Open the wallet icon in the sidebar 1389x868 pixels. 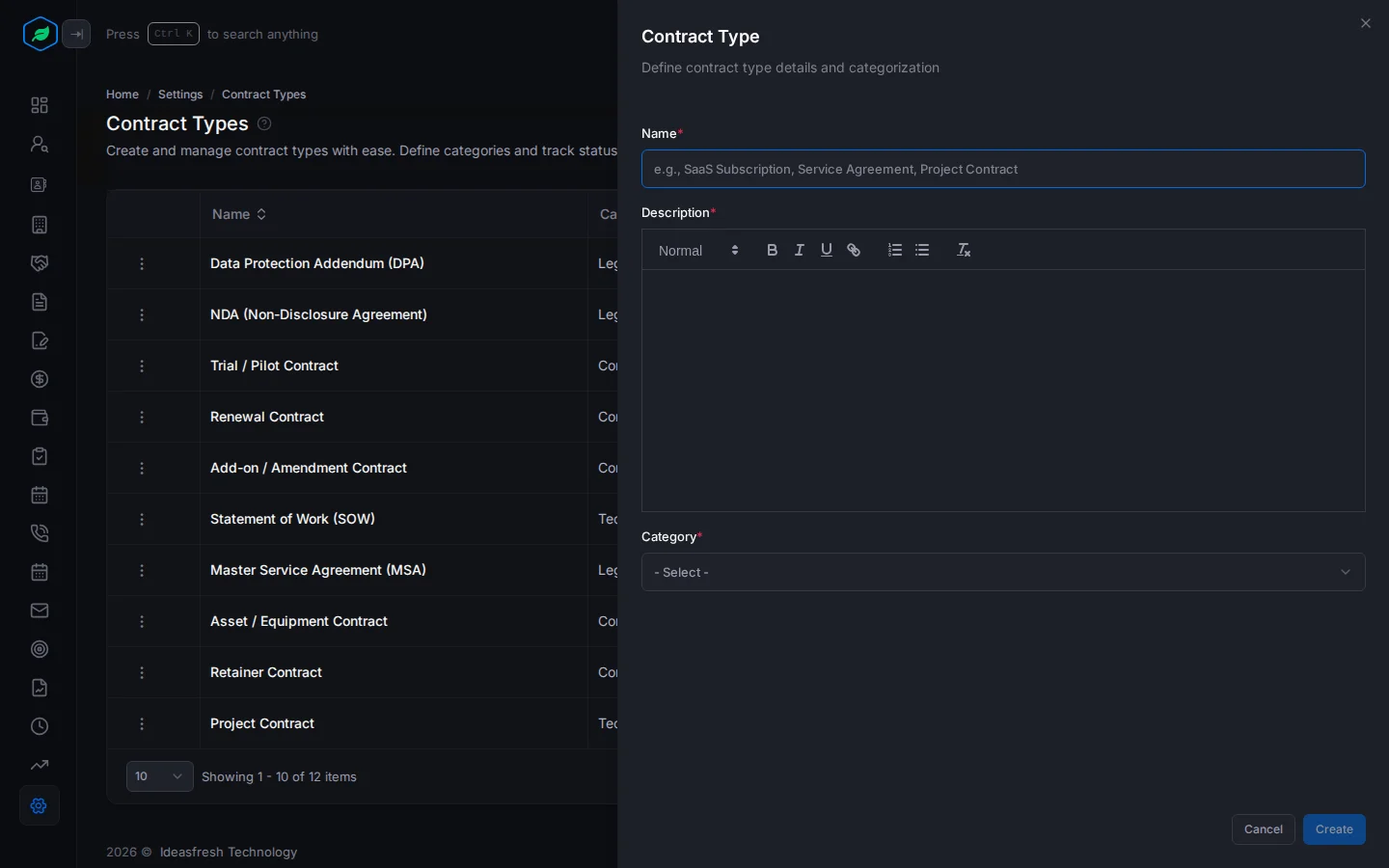[x=40, y=418]
